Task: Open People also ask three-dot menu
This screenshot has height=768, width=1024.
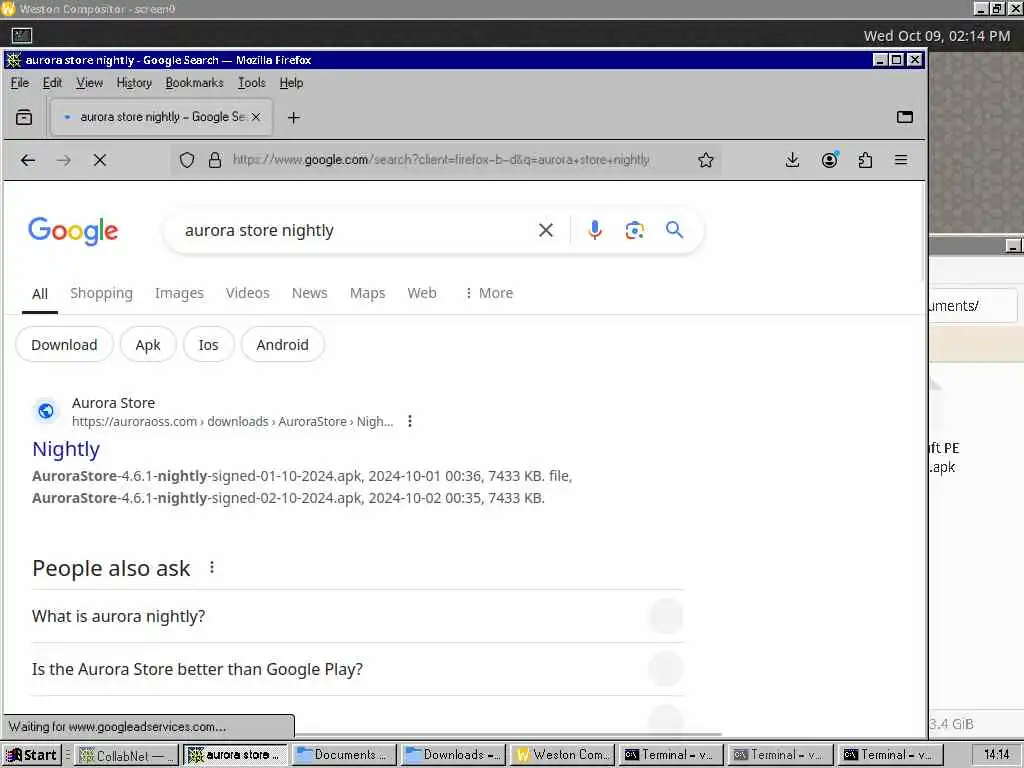Action: point(212,568)
